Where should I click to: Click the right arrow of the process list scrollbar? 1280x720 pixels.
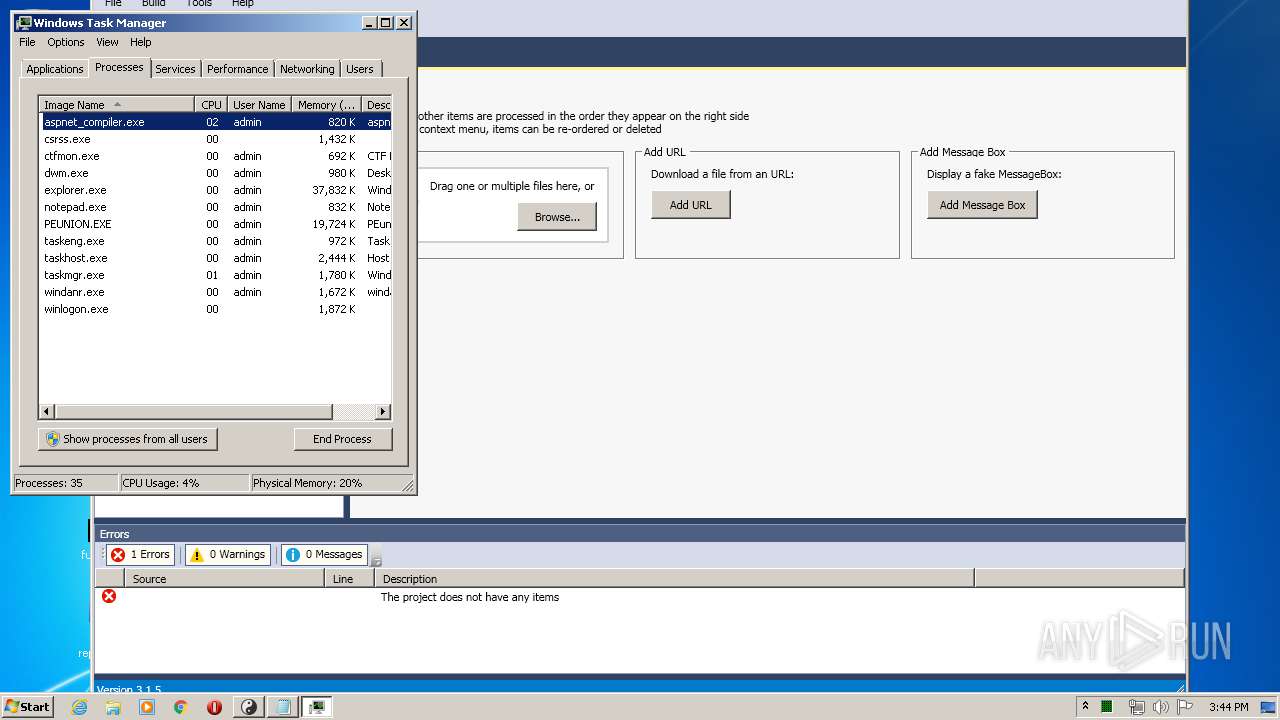tap(382, 412)
